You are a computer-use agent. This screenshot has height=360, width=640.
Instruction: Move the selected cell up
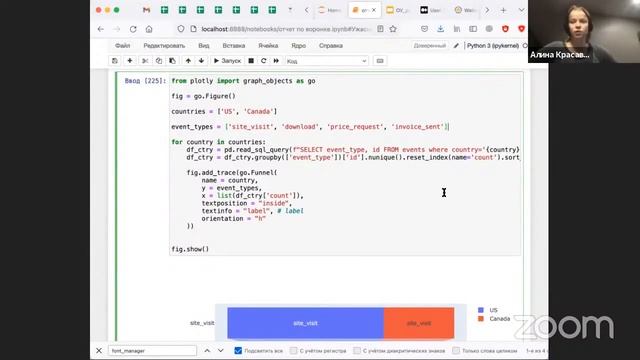(188, 61)
